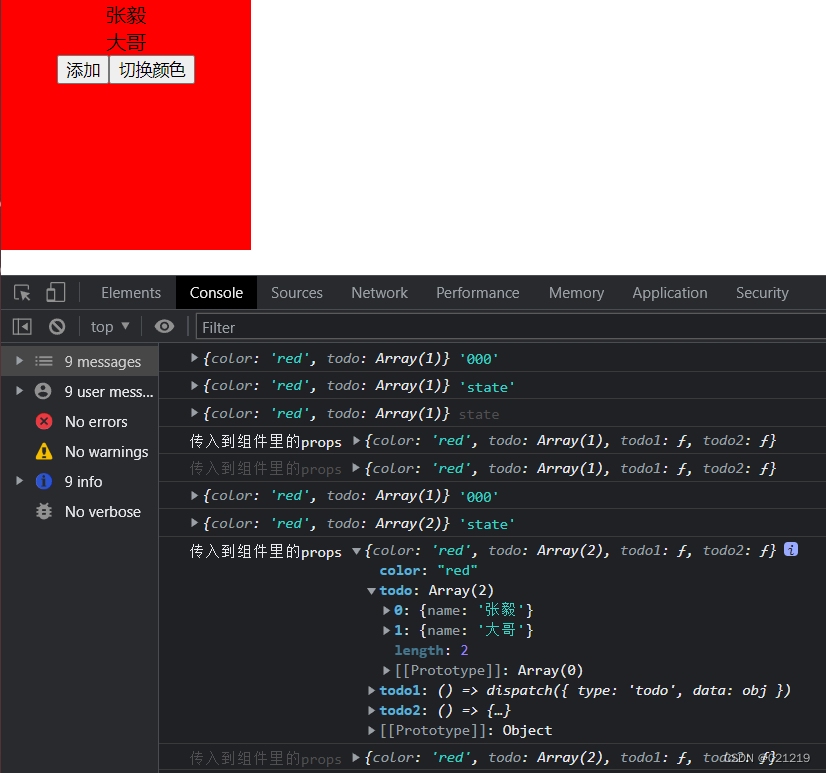Screen dimensions: 826x773
Task: Clear the console messages
Action: pyautogui.click(x=57, y=326)
